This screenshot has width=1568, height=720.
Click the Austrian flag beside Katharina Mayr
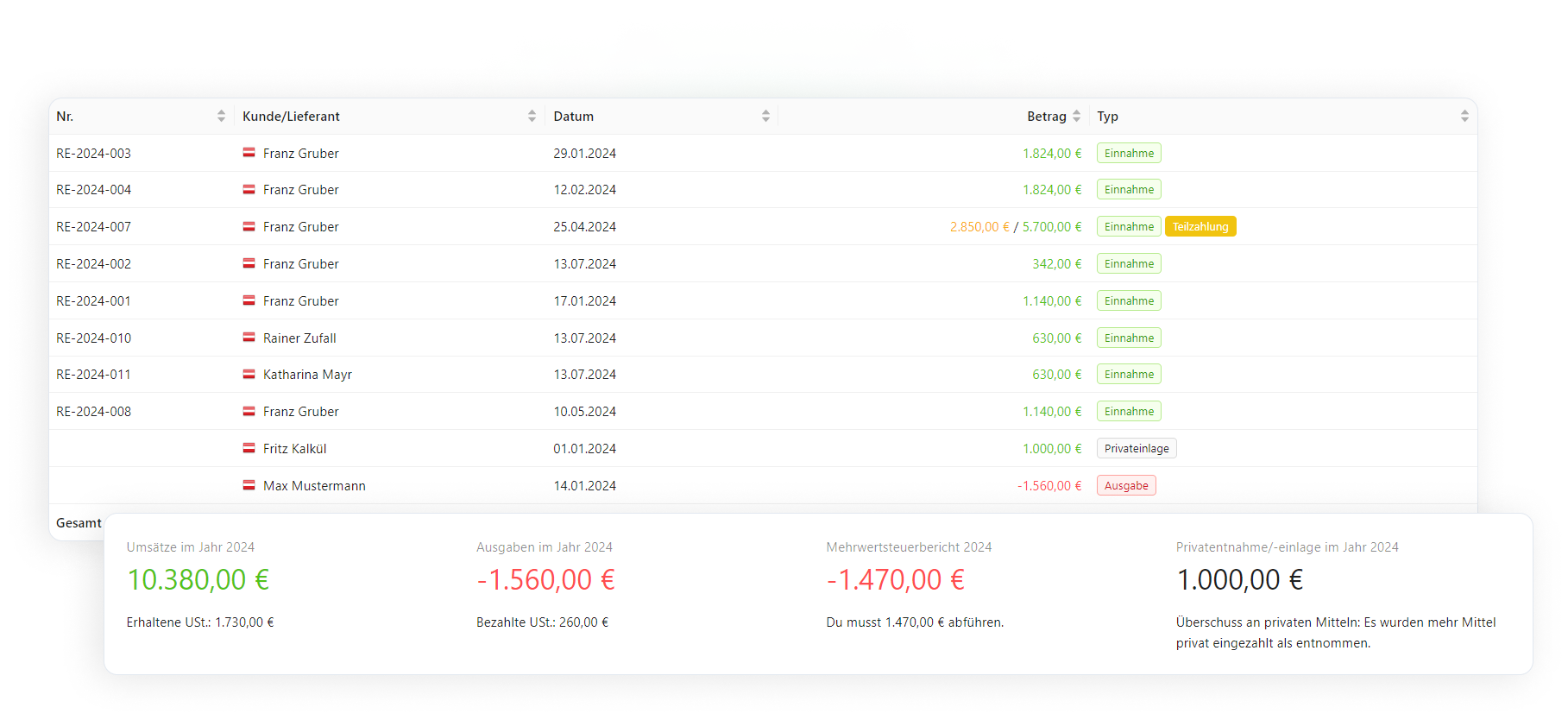[249, 375]
